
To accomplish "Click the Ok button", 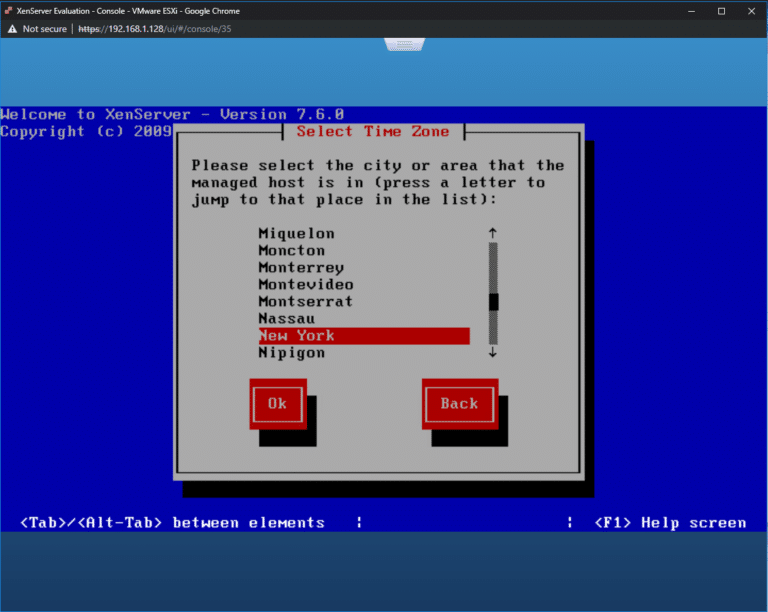I will tap(278, 404).
